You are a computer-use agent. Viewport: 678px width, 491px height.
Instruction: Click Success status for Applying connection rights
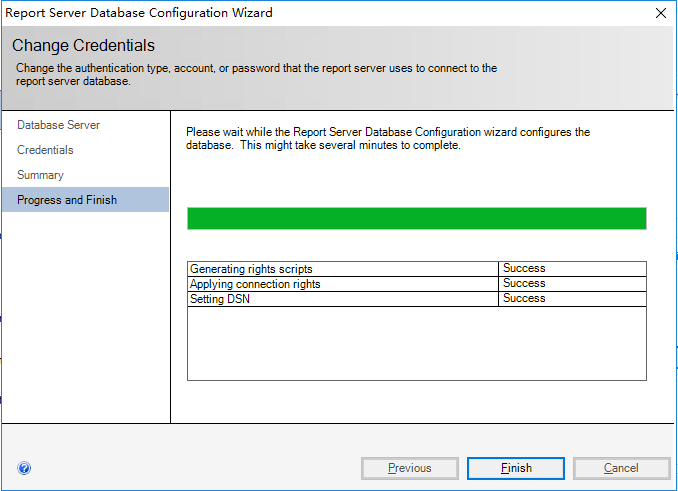(x=524, y=283)
